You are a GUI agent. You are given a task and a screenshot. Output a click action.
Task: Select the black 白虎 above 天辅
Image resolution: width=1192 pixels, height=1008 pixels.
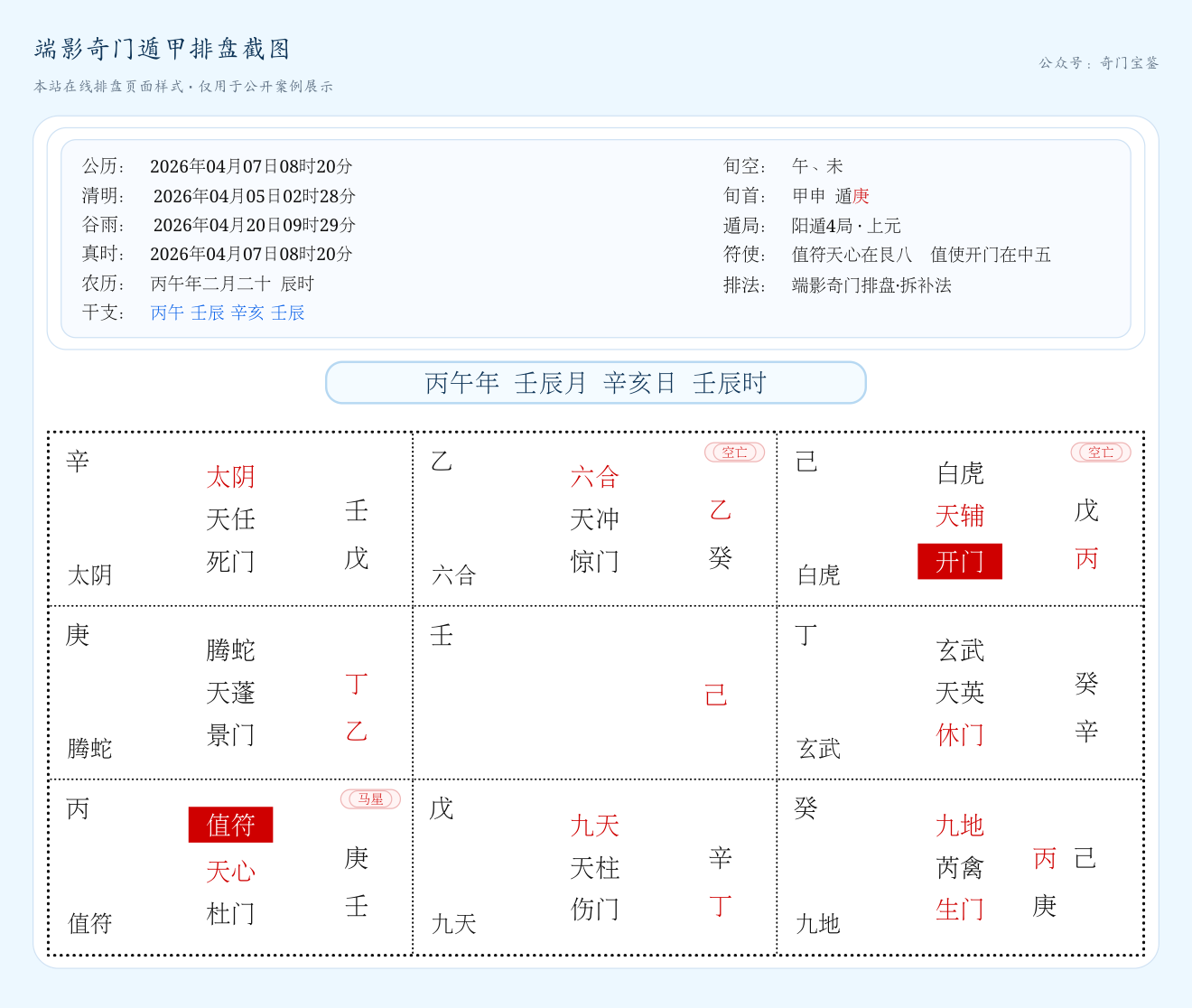click(960, 473)
